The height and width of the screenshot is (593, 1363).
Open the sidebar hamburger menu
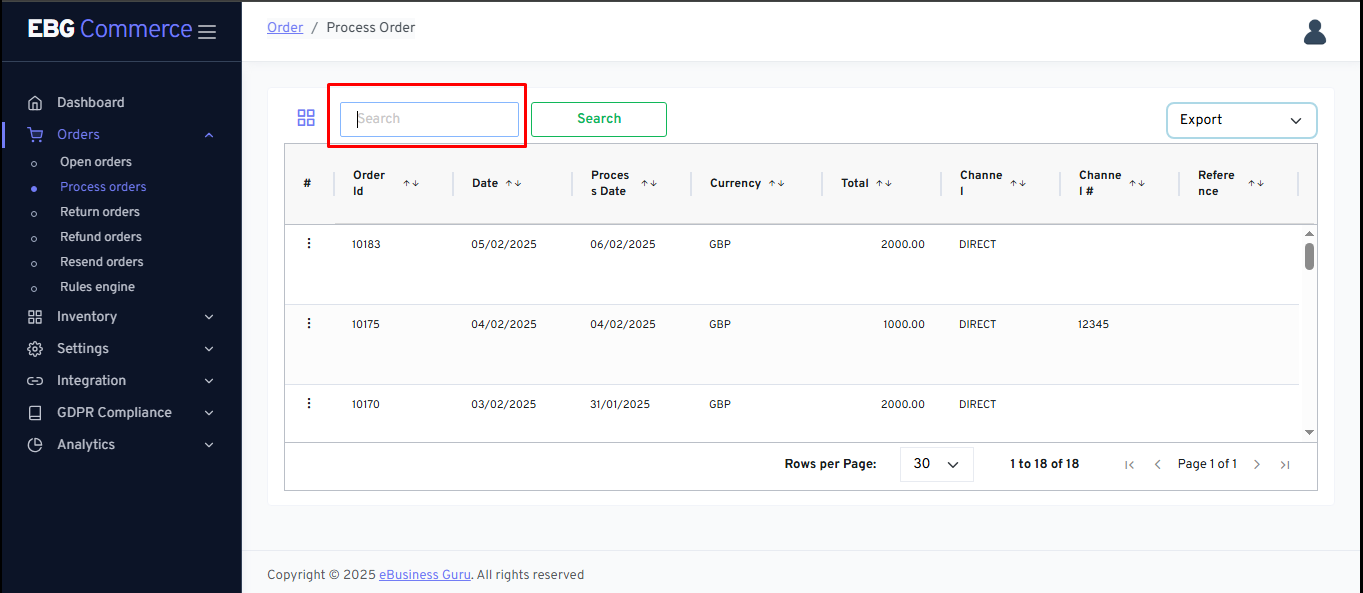pos(207,31)
